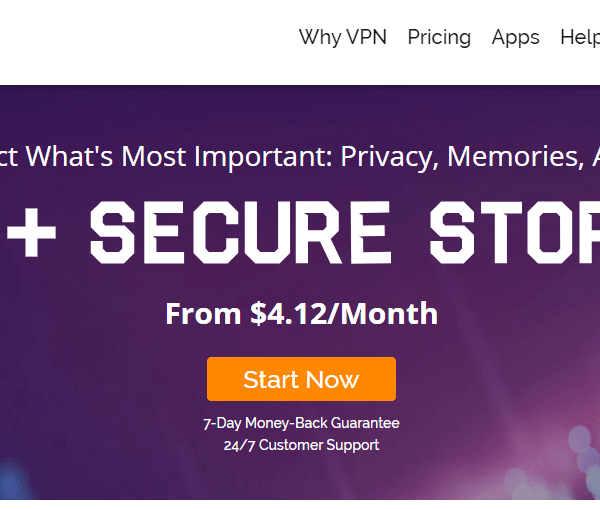Viewport: 600px width, 509px height.
Task: Click the cut-off STOR heading word
Action: 515,232
